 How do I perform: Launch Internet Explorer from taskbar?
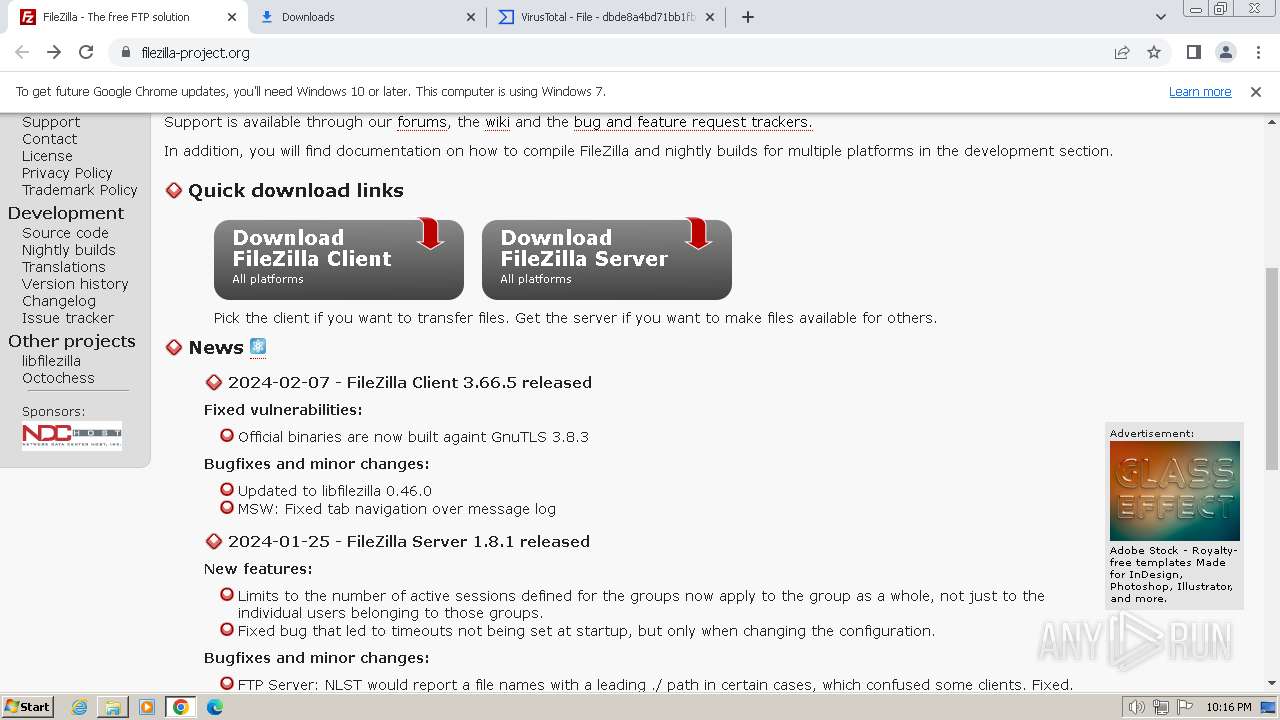click(80, 707)
